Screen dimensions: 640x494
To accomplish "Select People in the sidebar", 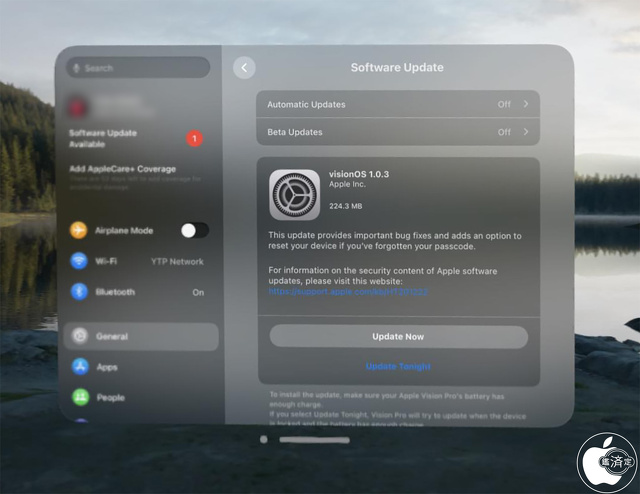I will [141, 397].
